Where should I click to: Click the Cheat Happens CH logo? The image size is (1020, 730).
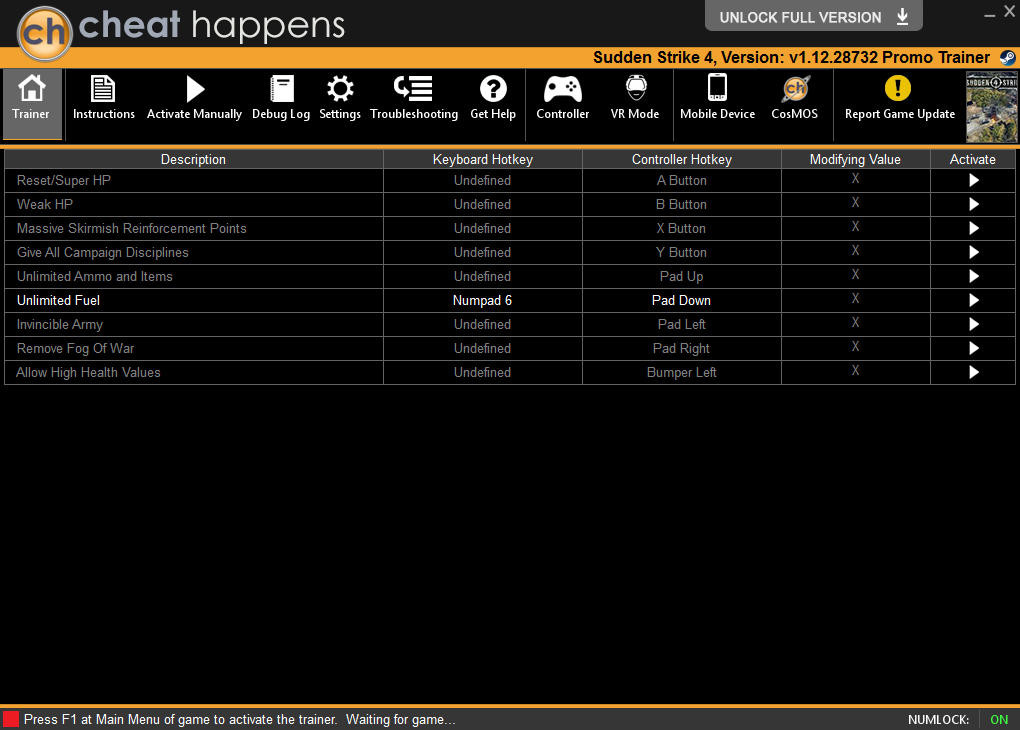pos(44,33)
